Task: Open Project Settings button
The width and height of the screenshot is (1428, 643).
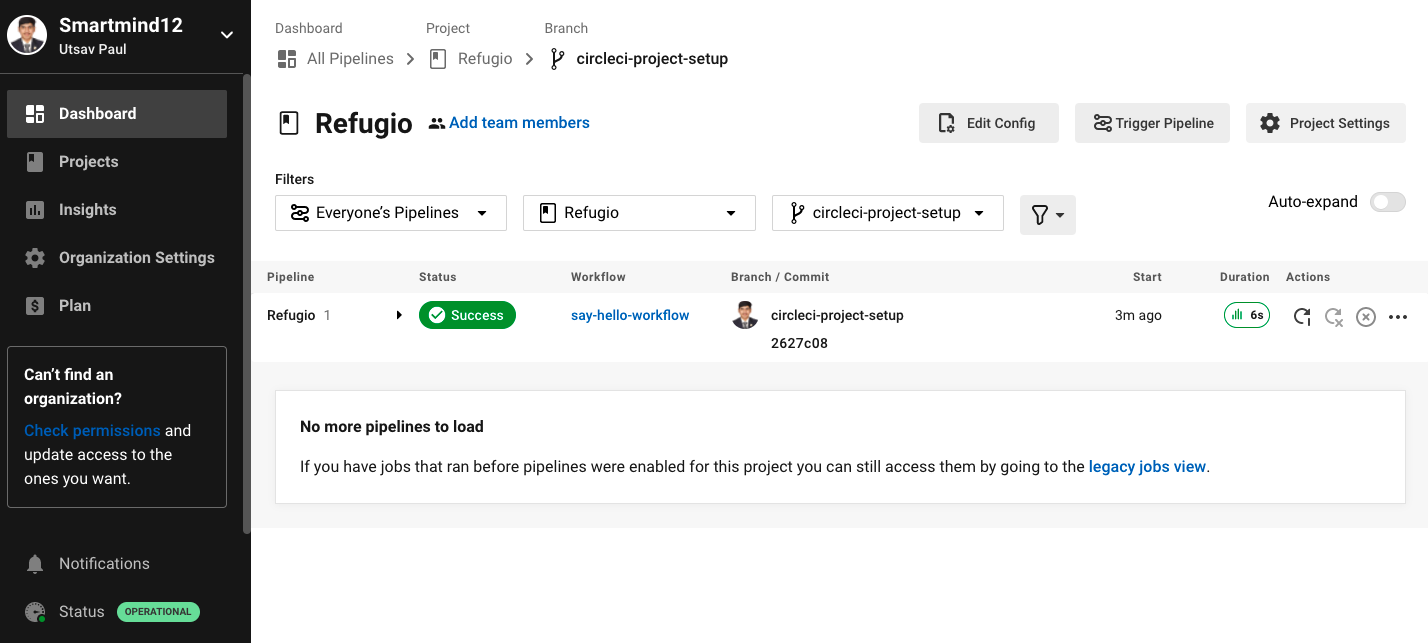Action: pyautogui.click(x=1326, y=123)
